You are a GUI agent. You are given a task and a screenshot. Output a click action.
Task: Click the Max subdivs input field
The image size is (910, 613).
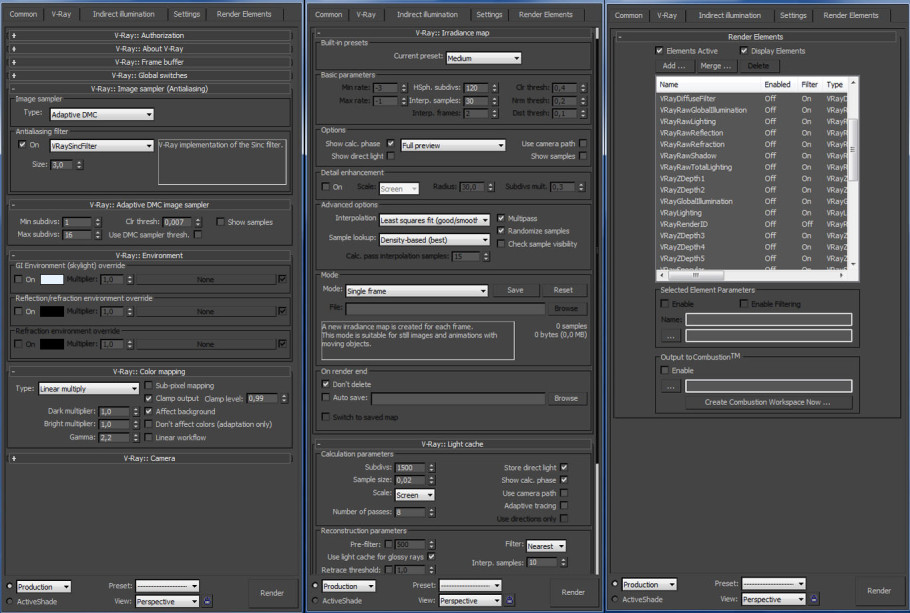(77, 235)
